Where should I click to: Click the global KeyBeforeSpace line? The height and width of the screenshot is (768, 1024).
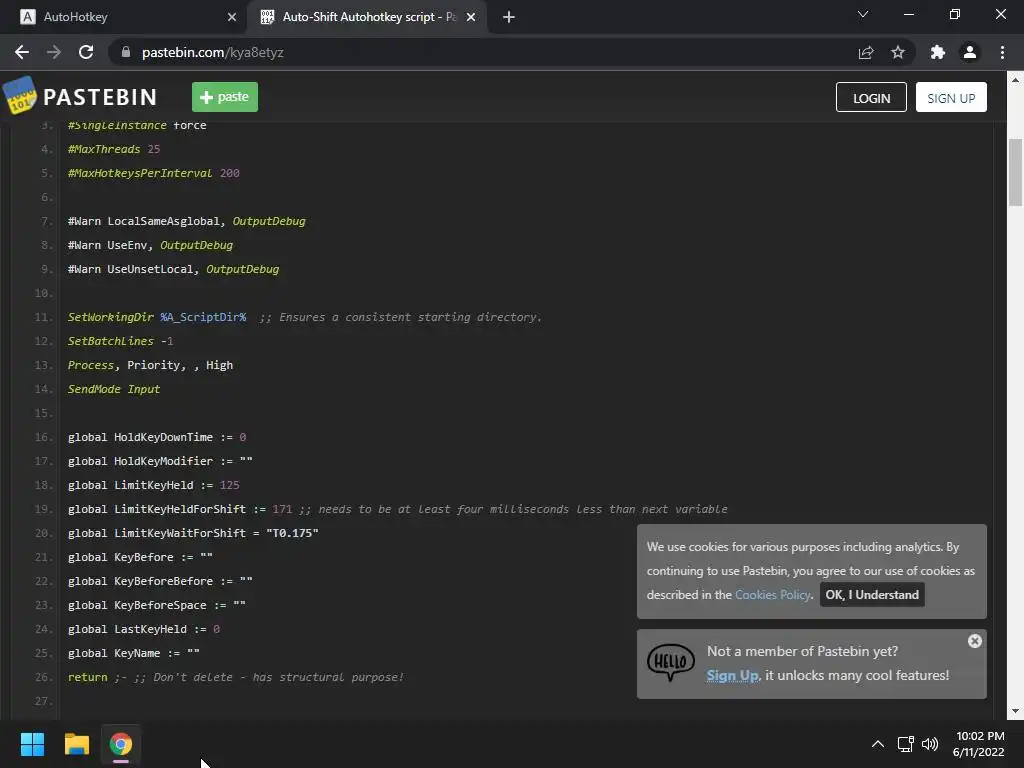[x=157, y=605]
